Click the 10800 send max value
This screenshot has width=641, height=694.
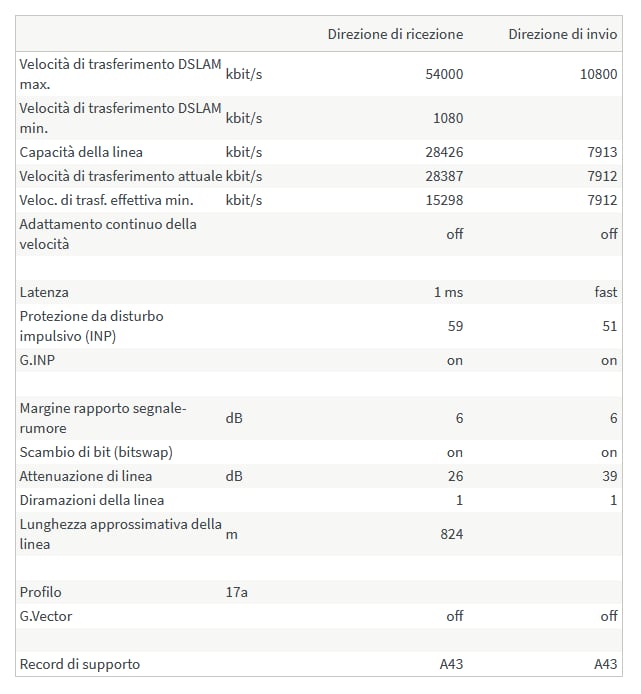(x=599, y=74)
